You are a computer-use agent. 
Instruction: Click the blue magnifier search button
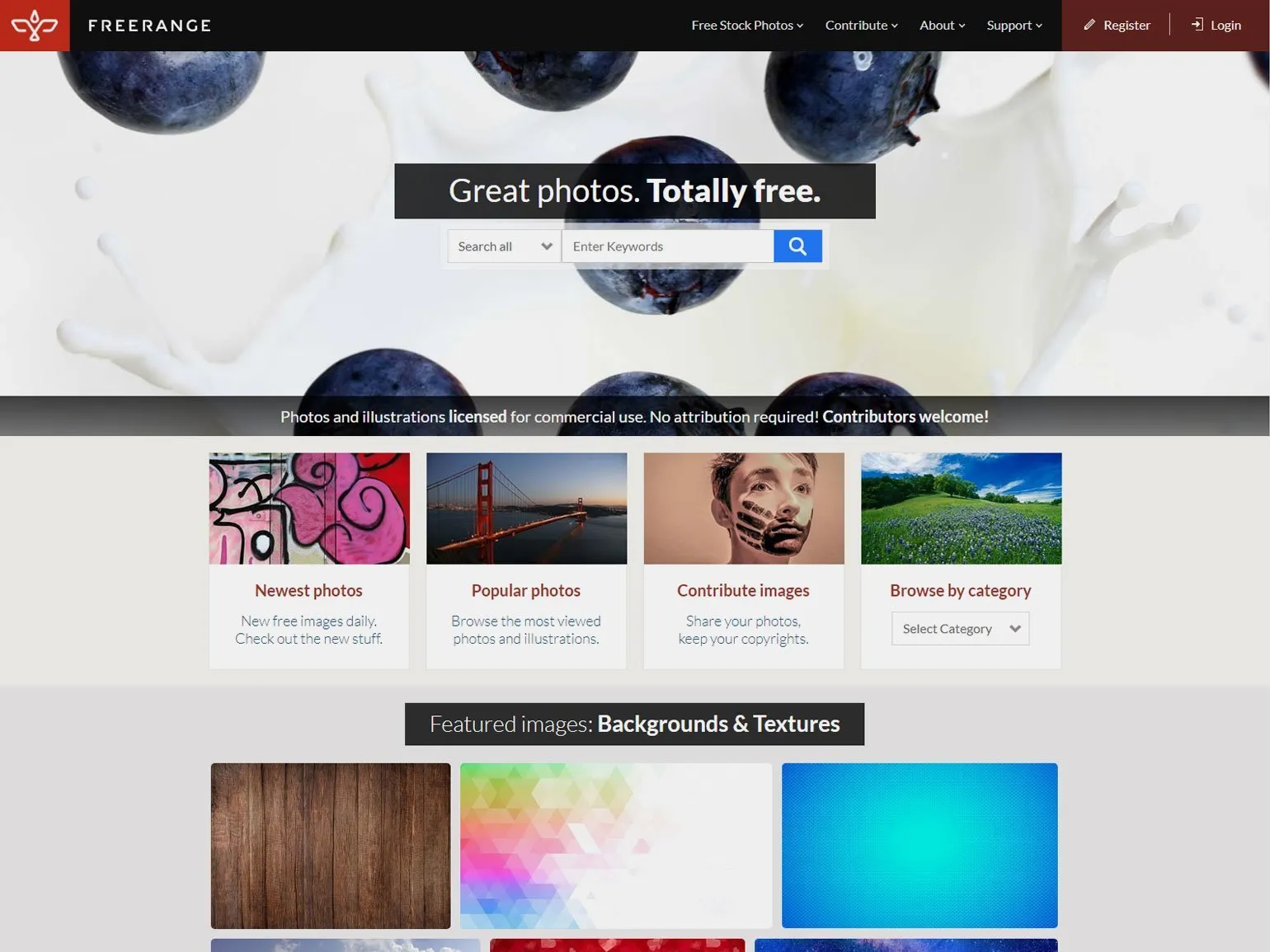pos(797,246)
